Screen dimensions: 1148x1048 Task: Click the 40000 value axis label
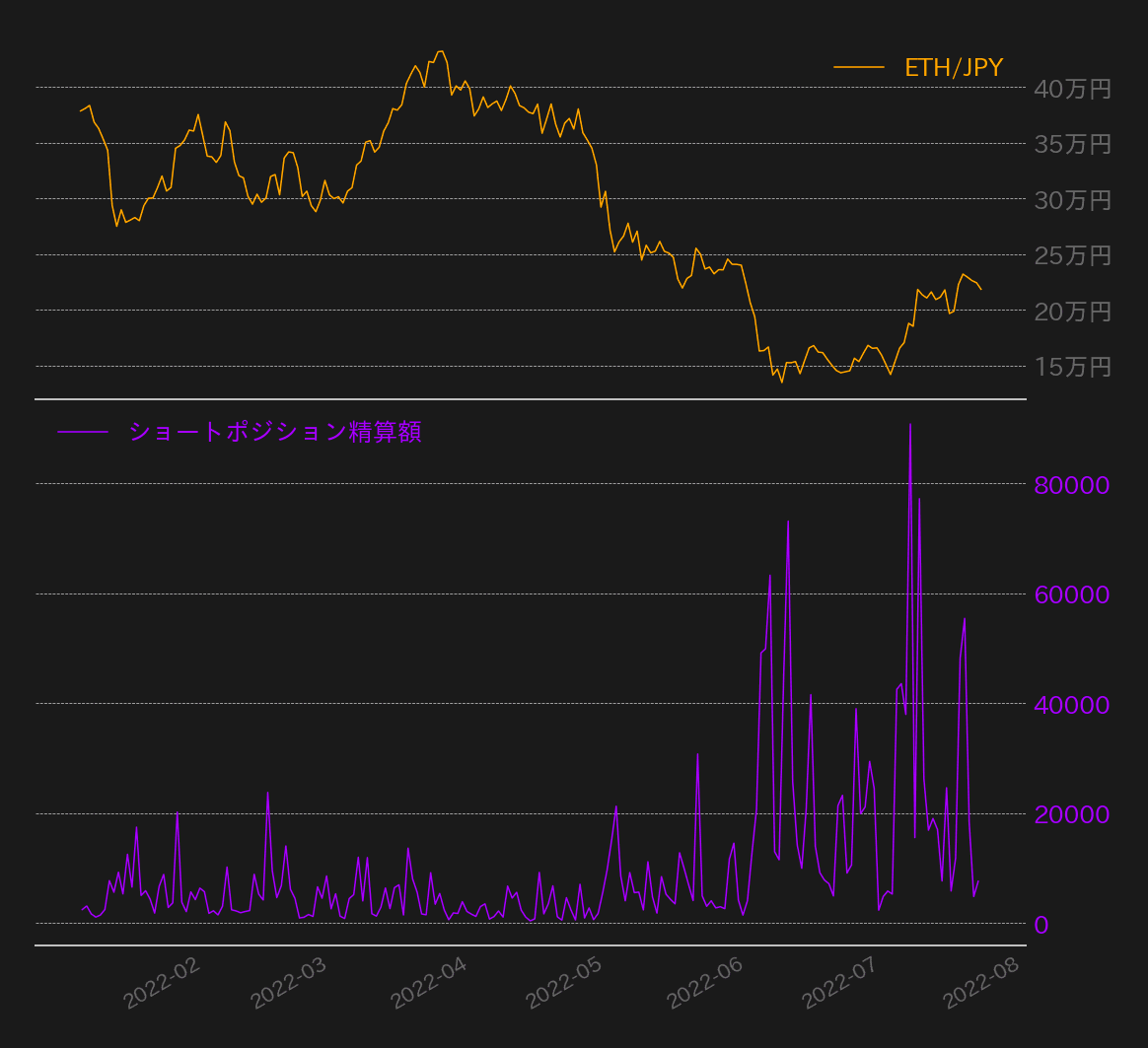click(x=1072, y=705)
